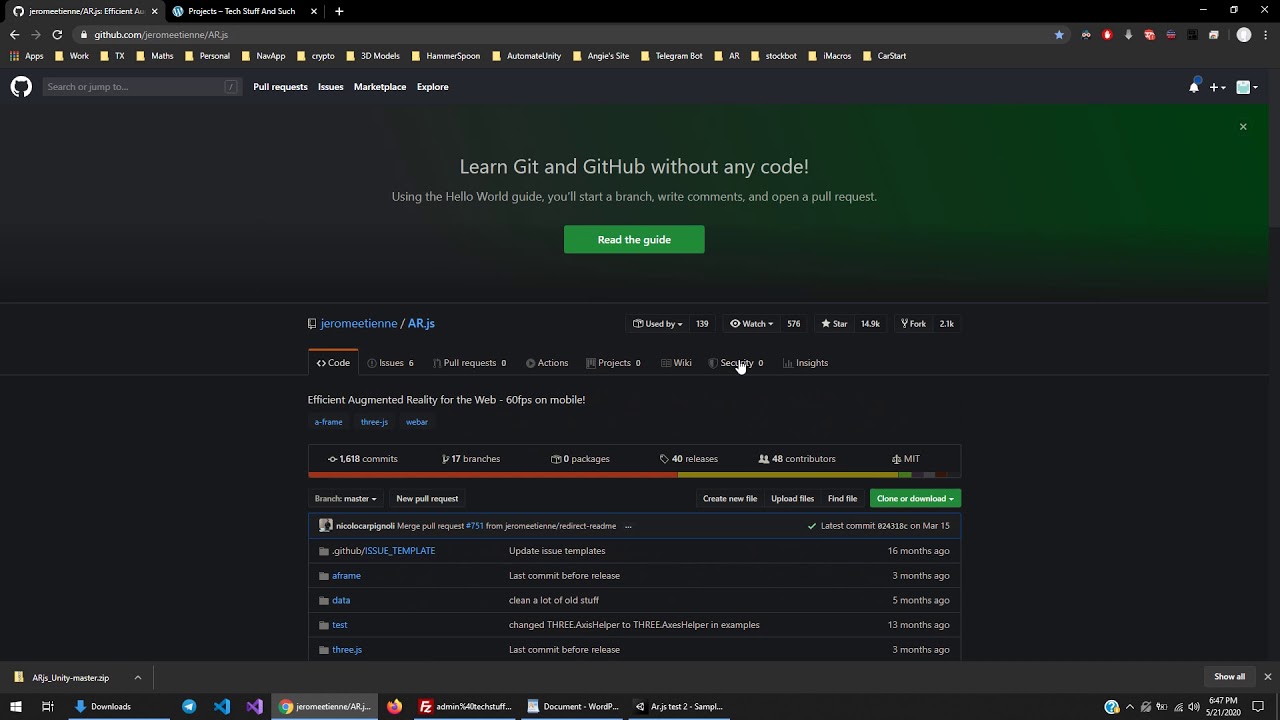Click the browser address bar URL
Screen dimensions: 1280x720
[x=161, y=35]
